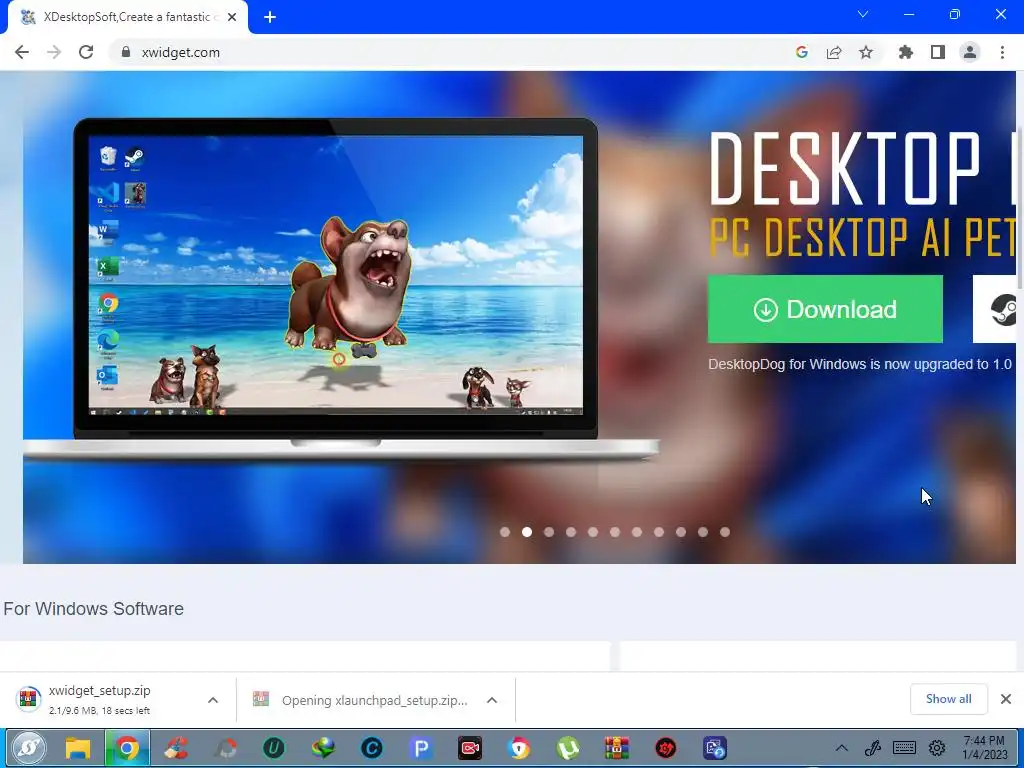The image size is (1024, 768).
Task: Click the xwidget_setup.zip download item
Action: [x=98, y=699]
